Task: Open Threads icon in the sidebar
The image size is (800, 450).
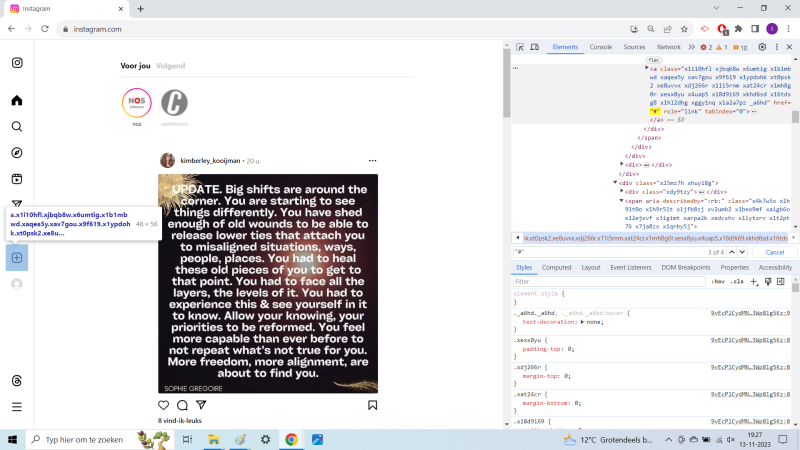Action: point(17,381)
